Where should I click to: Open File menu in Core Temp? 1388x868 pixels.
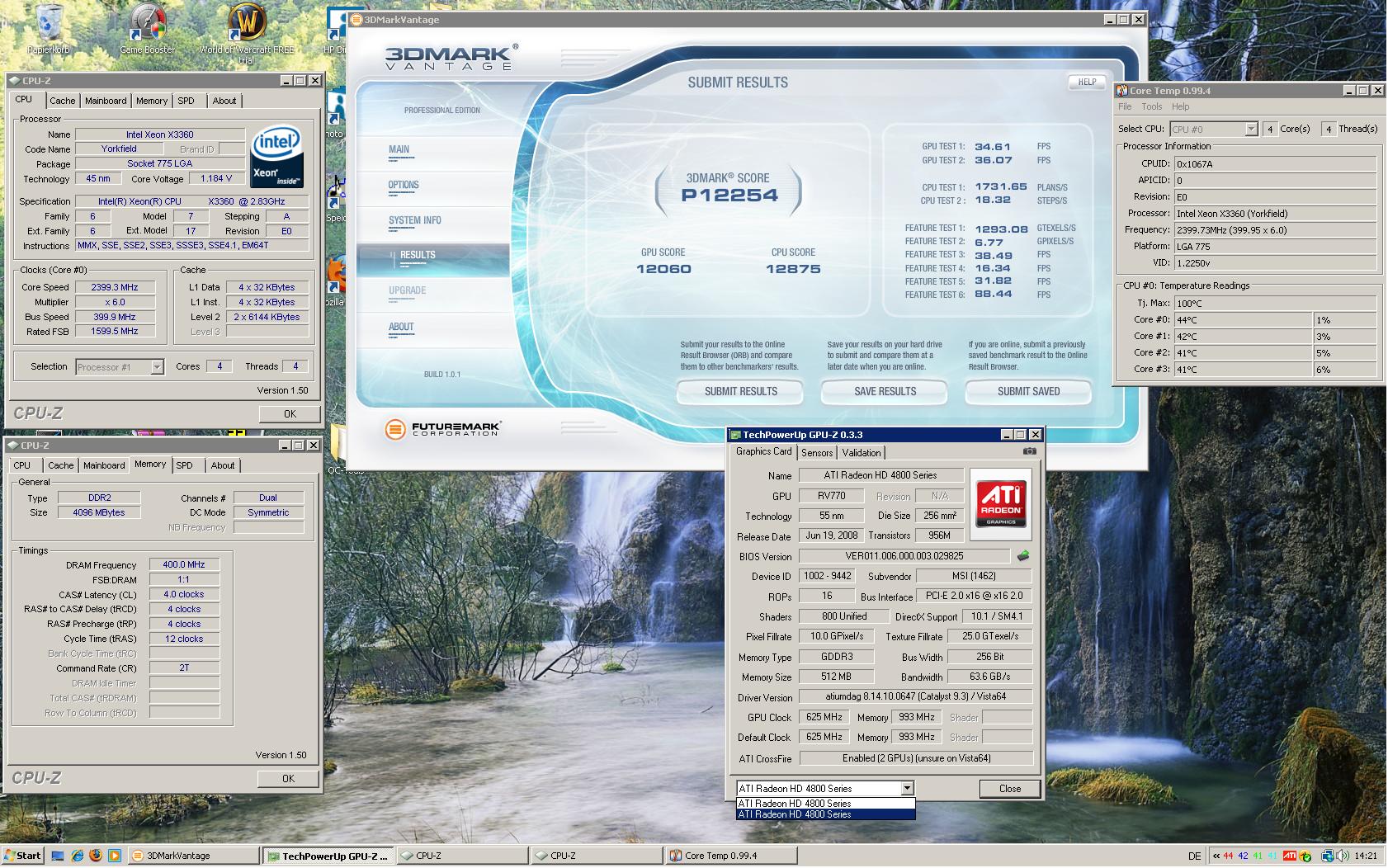(x=1125, y=106)
